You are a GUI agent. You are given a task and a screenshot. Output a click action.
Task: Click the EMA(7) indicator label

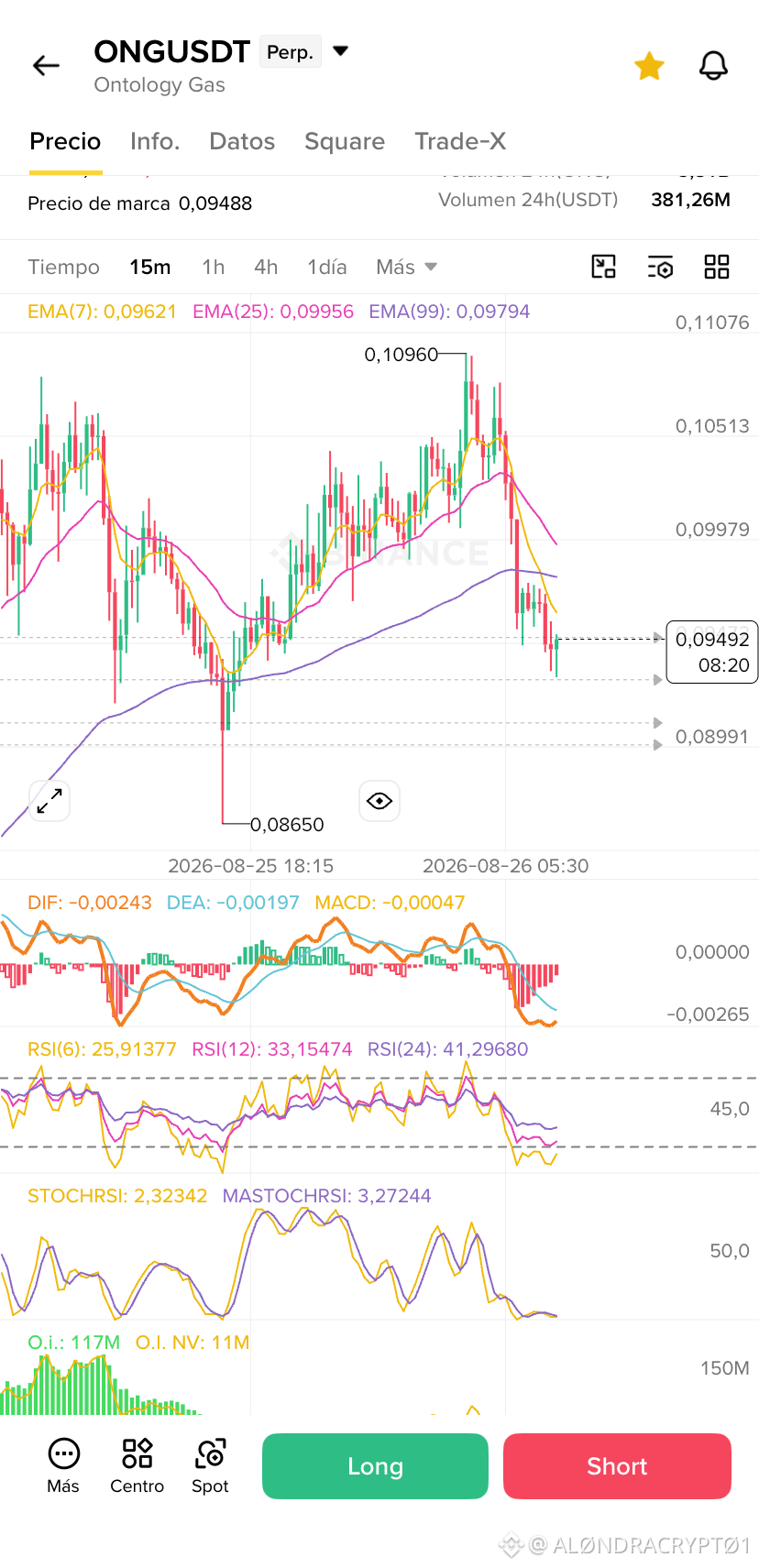point(102,312)
